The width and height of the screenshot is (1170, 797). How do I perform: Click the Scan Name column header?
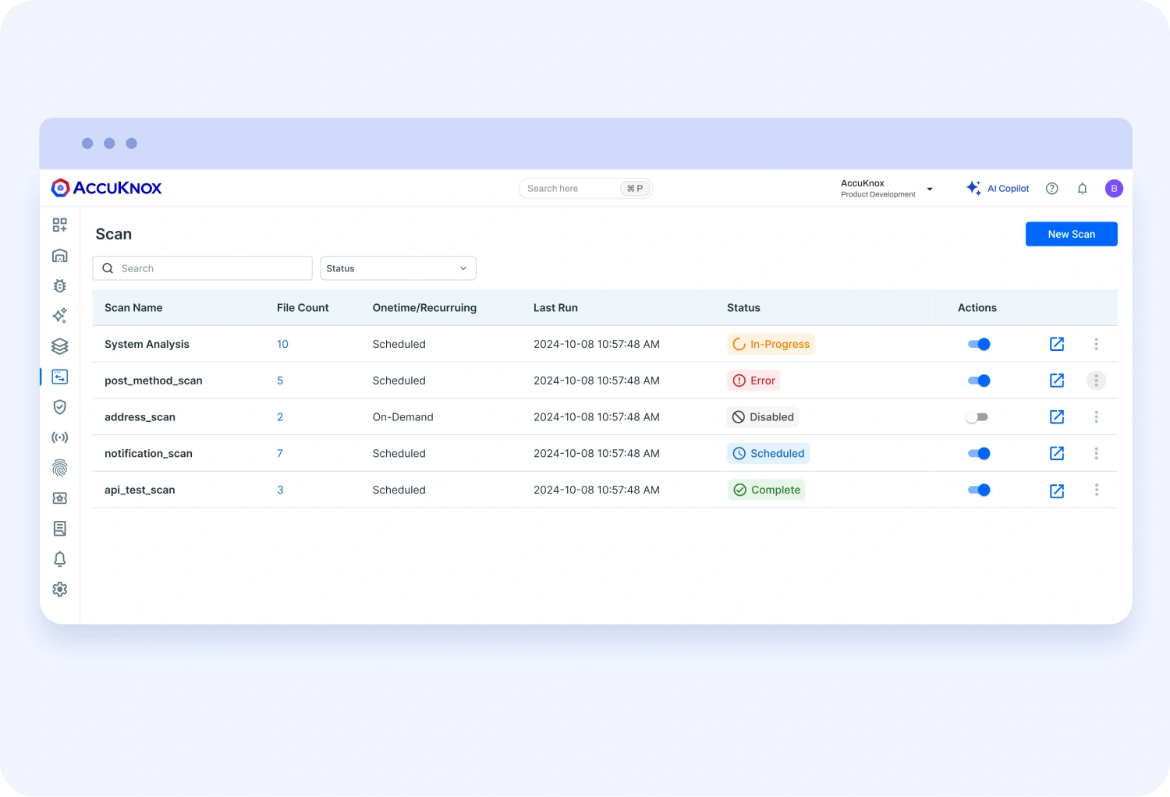pyautogui.click(x=132, y=308)
